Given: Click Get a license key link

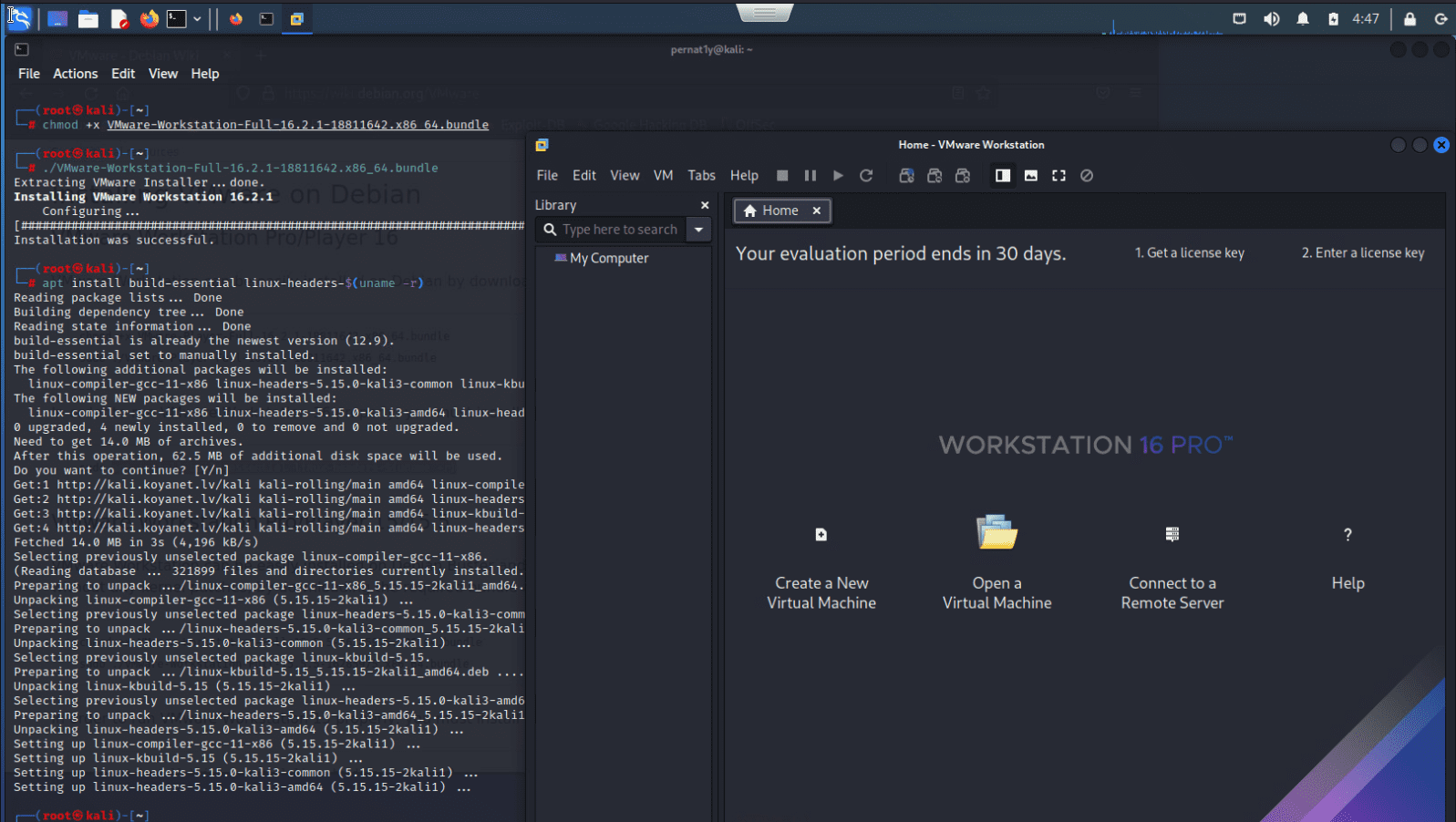Looking at the screenshot, I should pyautogui.click(x=1189, y=253).
